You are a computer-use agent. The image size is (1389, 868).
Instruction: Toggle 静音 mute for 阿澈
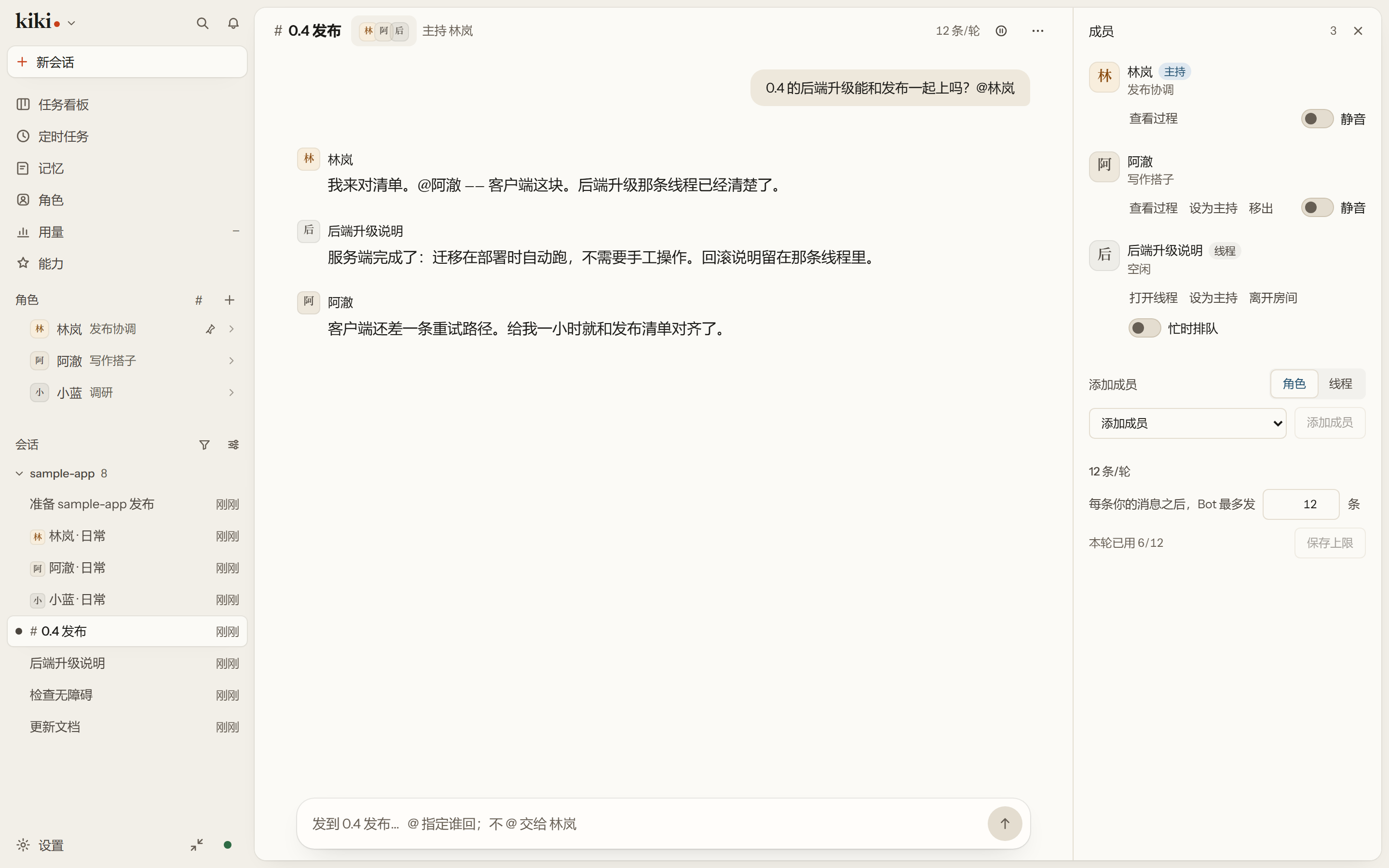[x=1317, y=207]
